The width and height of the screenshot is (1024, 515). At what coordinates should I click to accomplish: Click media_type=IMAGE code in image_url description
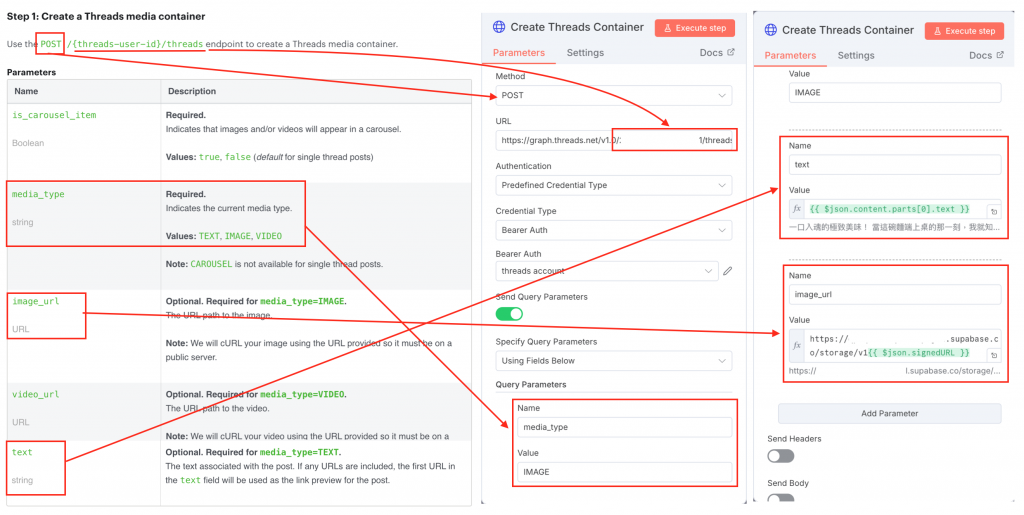pos(302,301)
